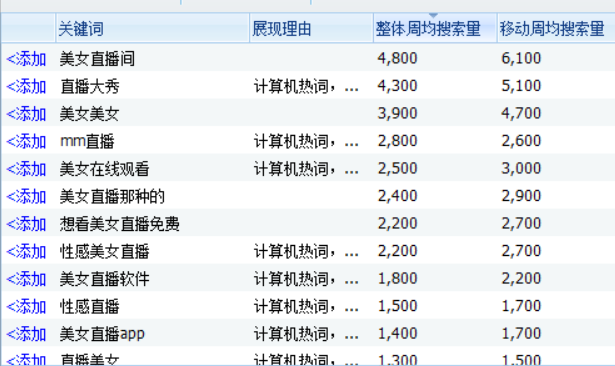Select keyword cell 性感直播

coord(89,307)
